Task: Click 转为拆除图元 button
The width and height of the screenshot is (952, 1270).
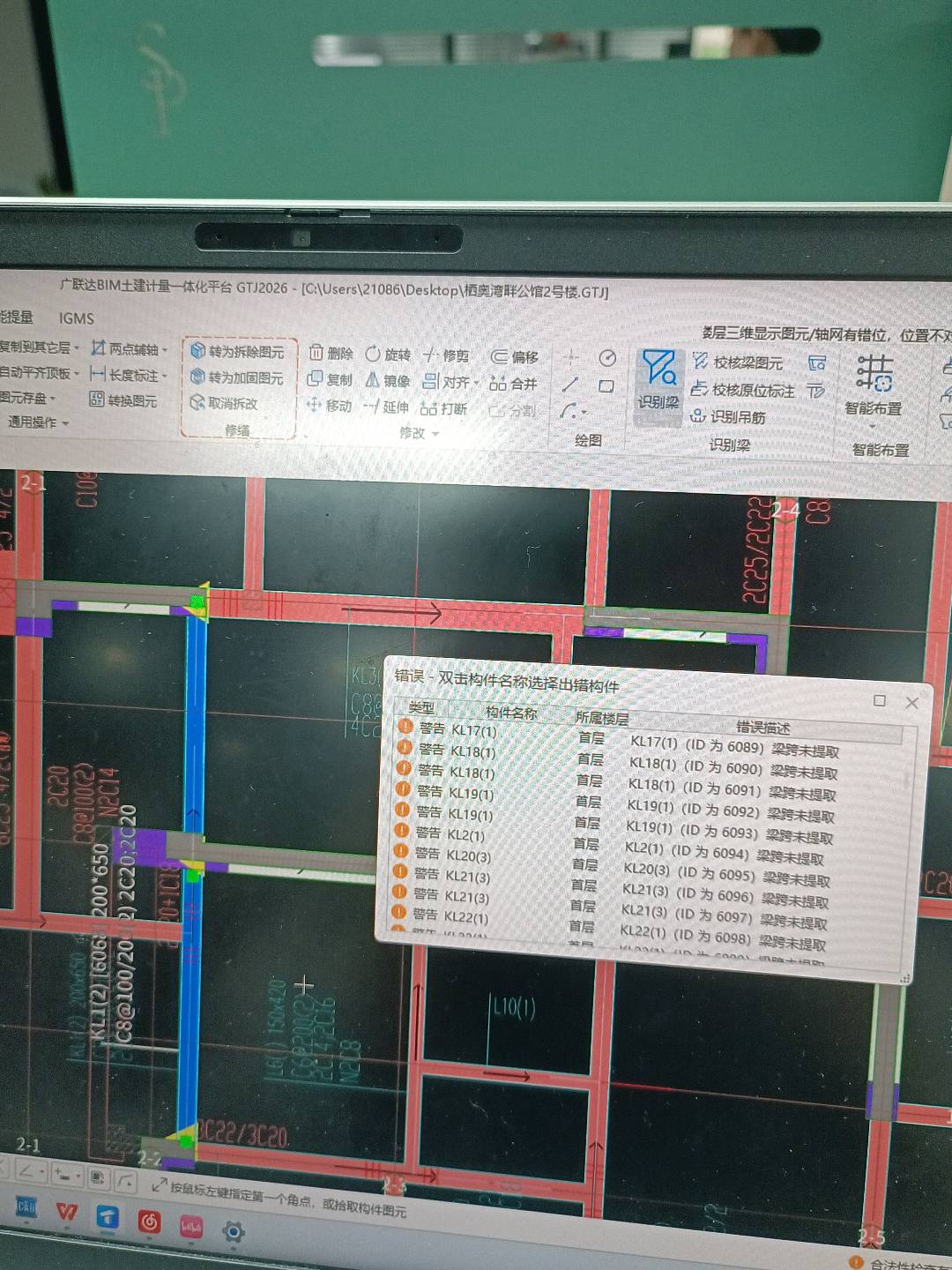Action: [x=237, y=351]
